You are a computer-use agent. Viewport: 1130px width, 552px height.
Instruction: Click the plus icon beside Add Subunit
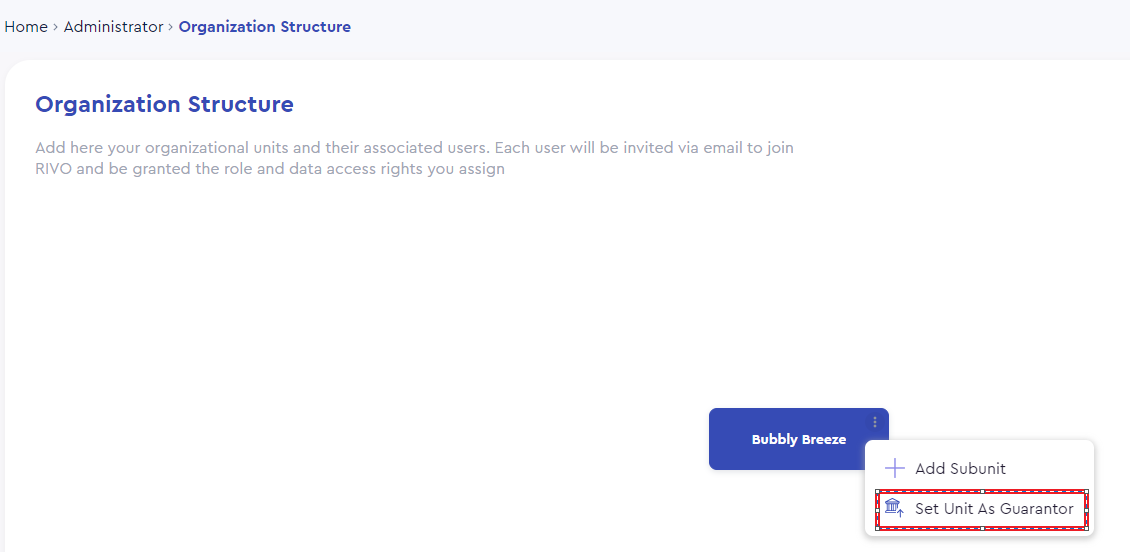894,468
